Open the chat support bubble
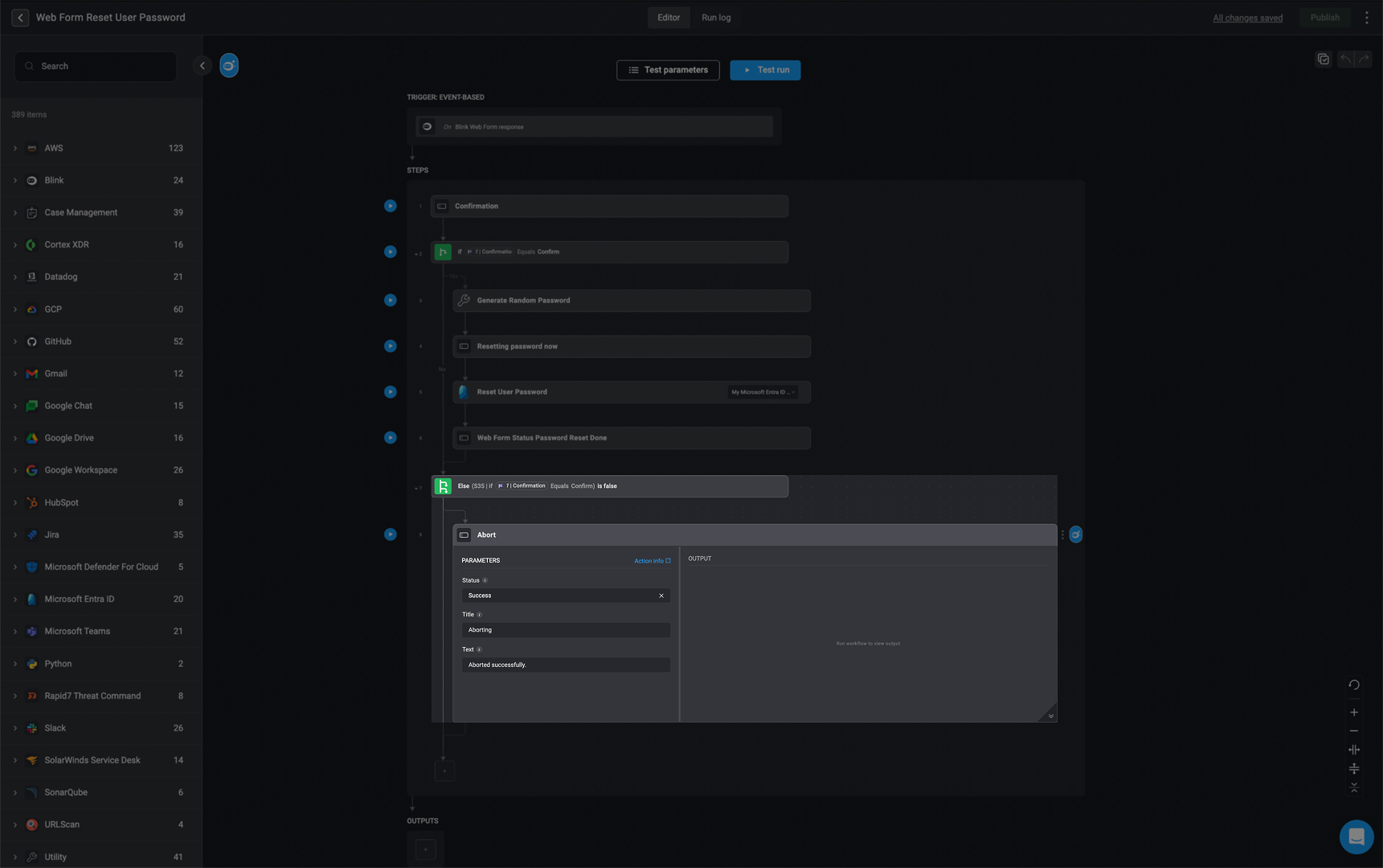The height and width of the screenshot is (868, 1383). click(1356, 837)
